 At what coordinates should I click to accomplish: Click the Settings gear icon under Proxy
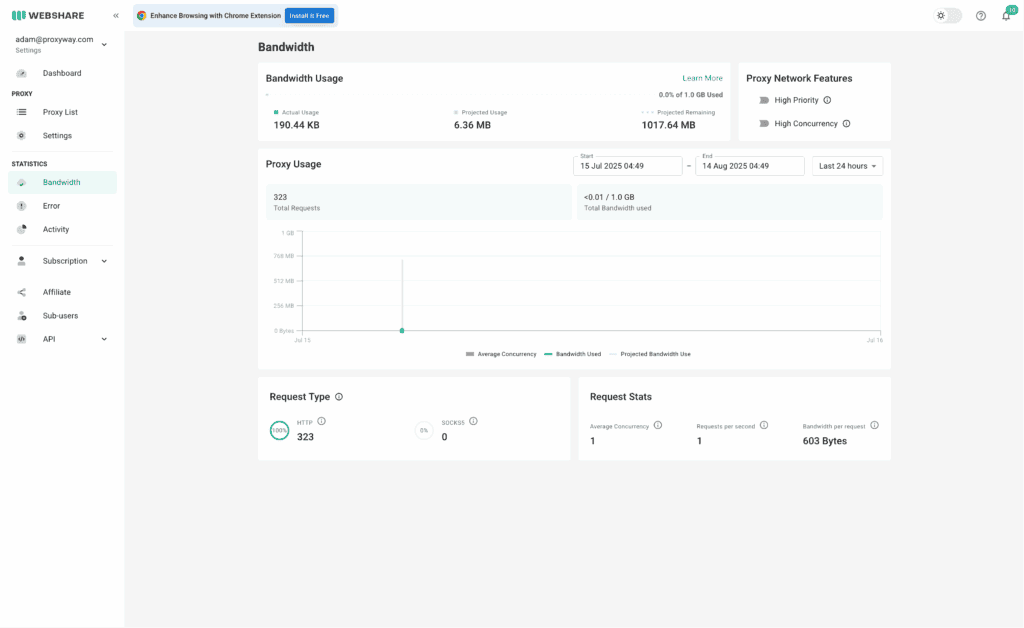tap(22, 135)
